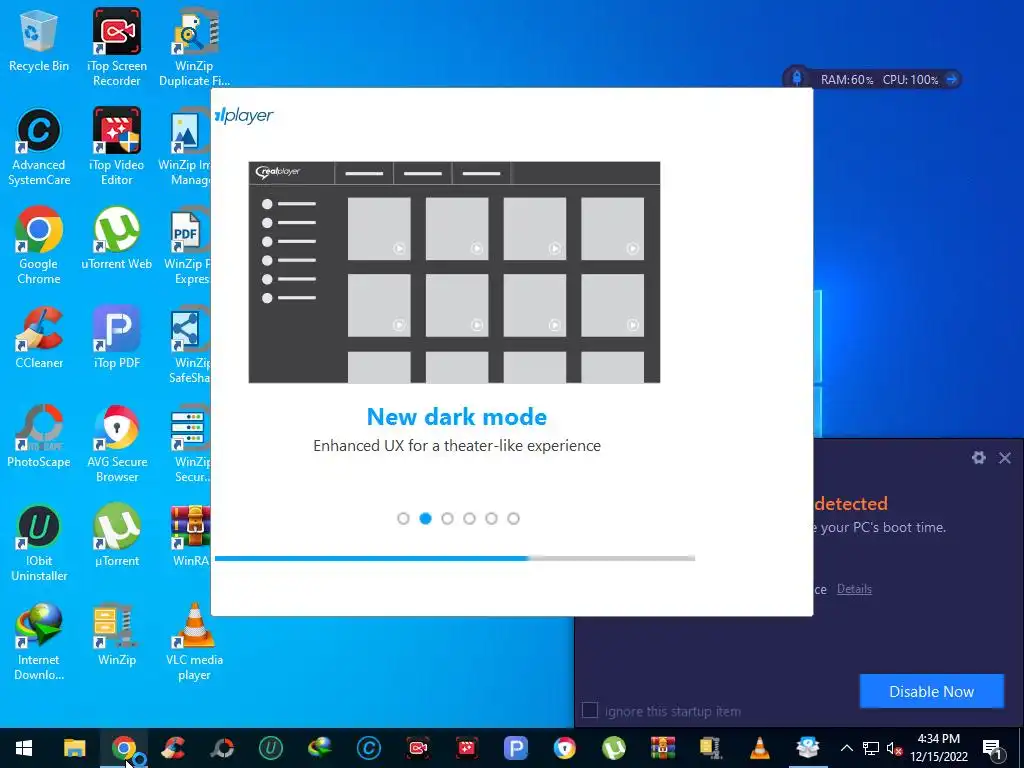The height and width of the screenshot is (768, 1024).
Task: Open the Action Center notifications
Action: coord(993,748)
